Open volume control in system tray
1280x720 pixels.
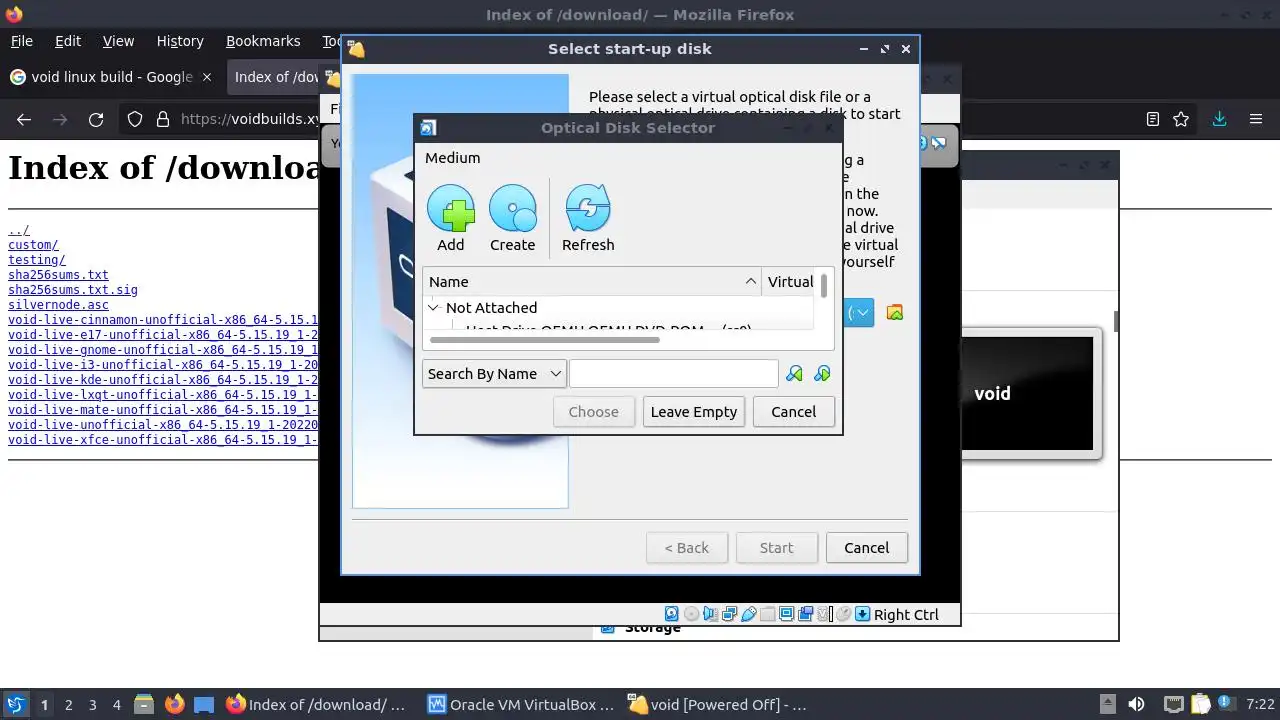(x=1136, y=705)
